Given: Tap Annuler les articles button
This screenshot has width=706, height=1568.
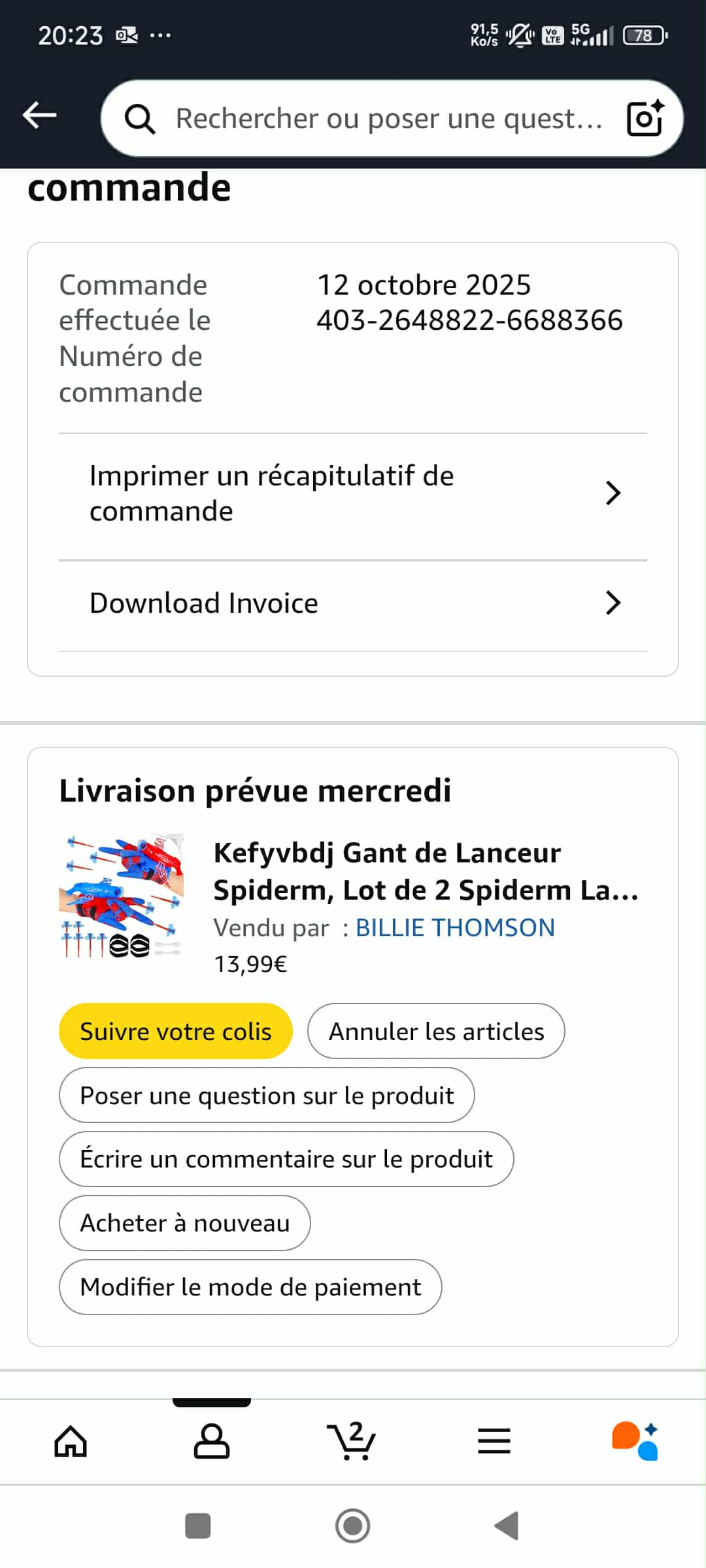Looking at the screenshot, I should pos(436,1031).
